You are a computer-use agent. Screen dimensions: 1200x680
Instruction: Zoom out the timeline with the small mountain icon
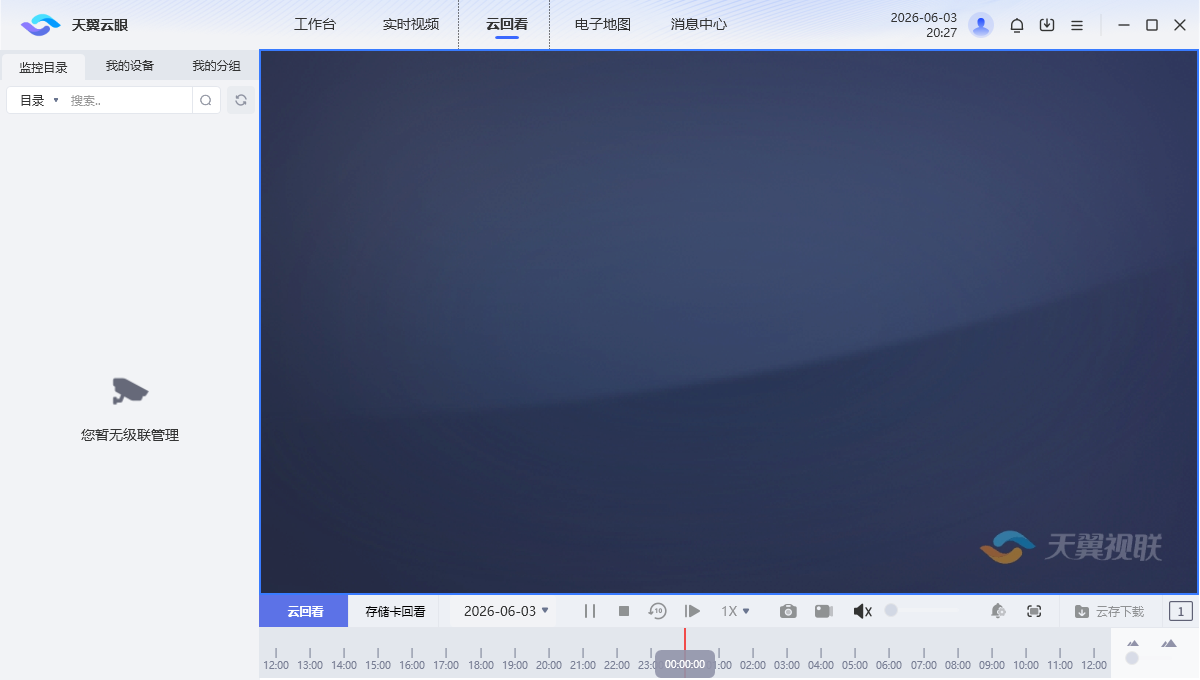coord(1133,643)
